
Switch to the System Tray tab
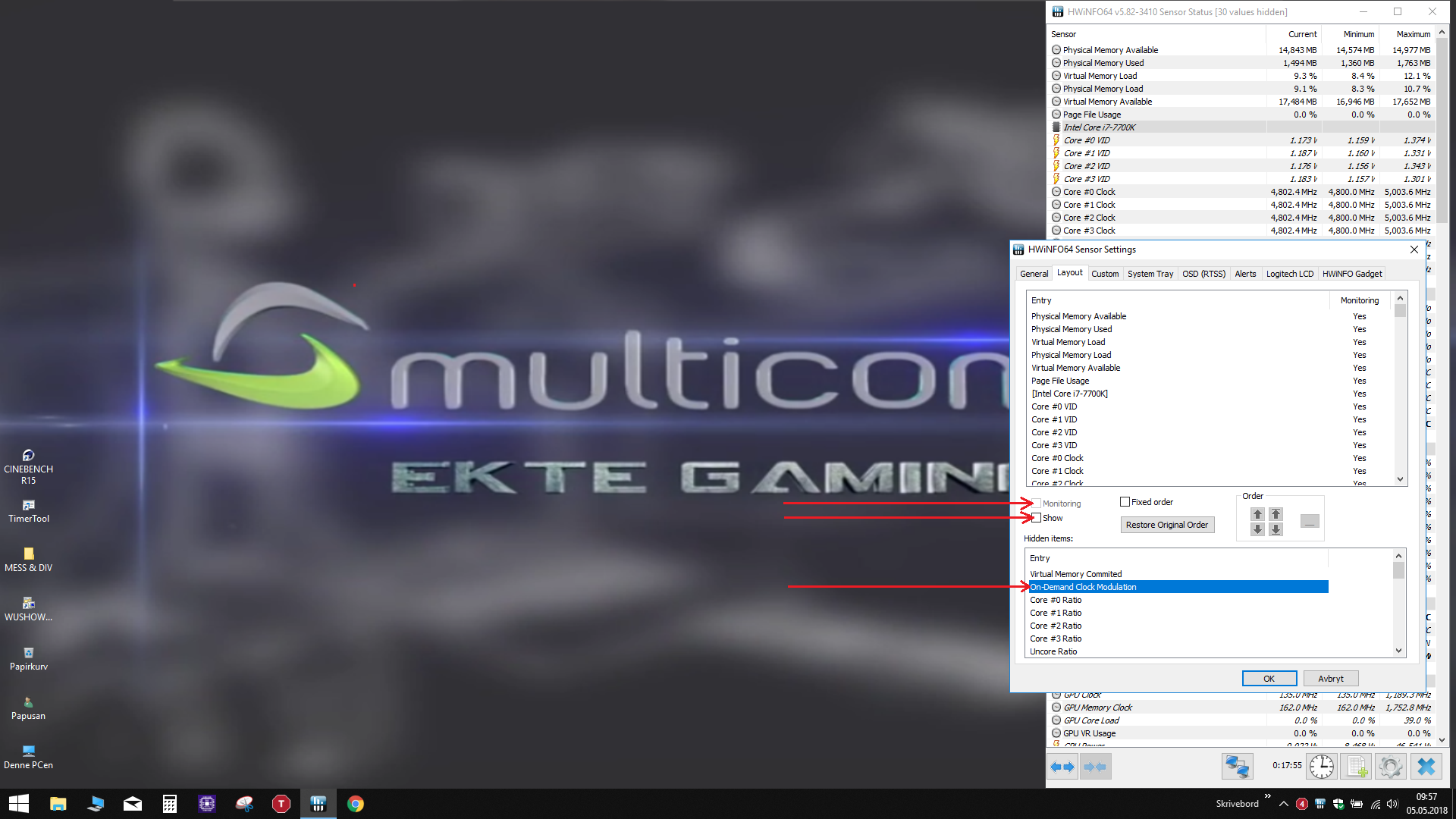[1150, 274]
